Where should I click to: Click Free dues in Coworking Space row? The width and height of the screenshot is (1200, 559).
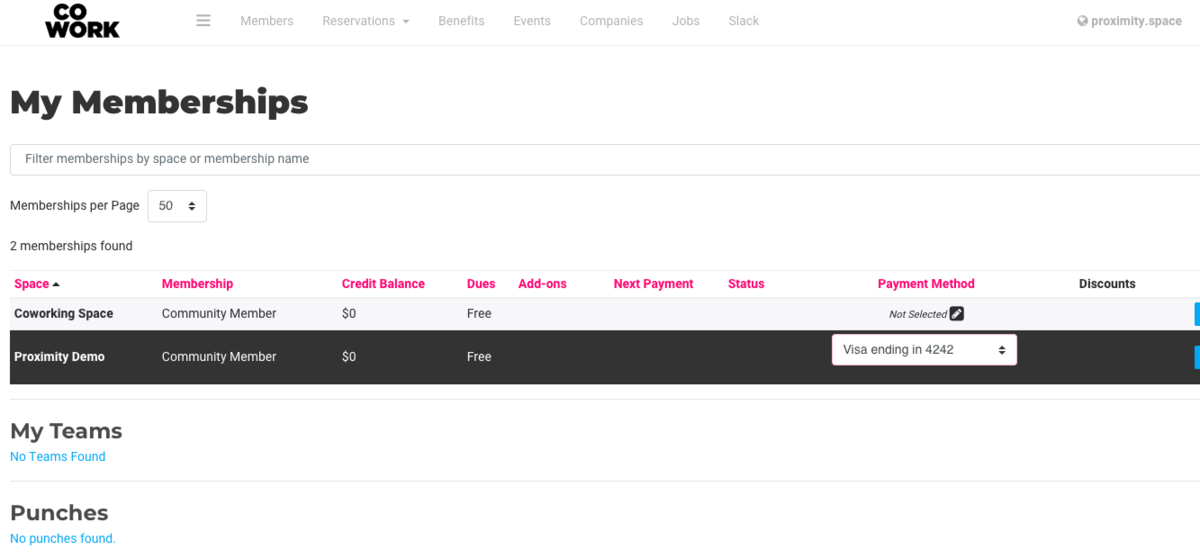click(479, 314)
